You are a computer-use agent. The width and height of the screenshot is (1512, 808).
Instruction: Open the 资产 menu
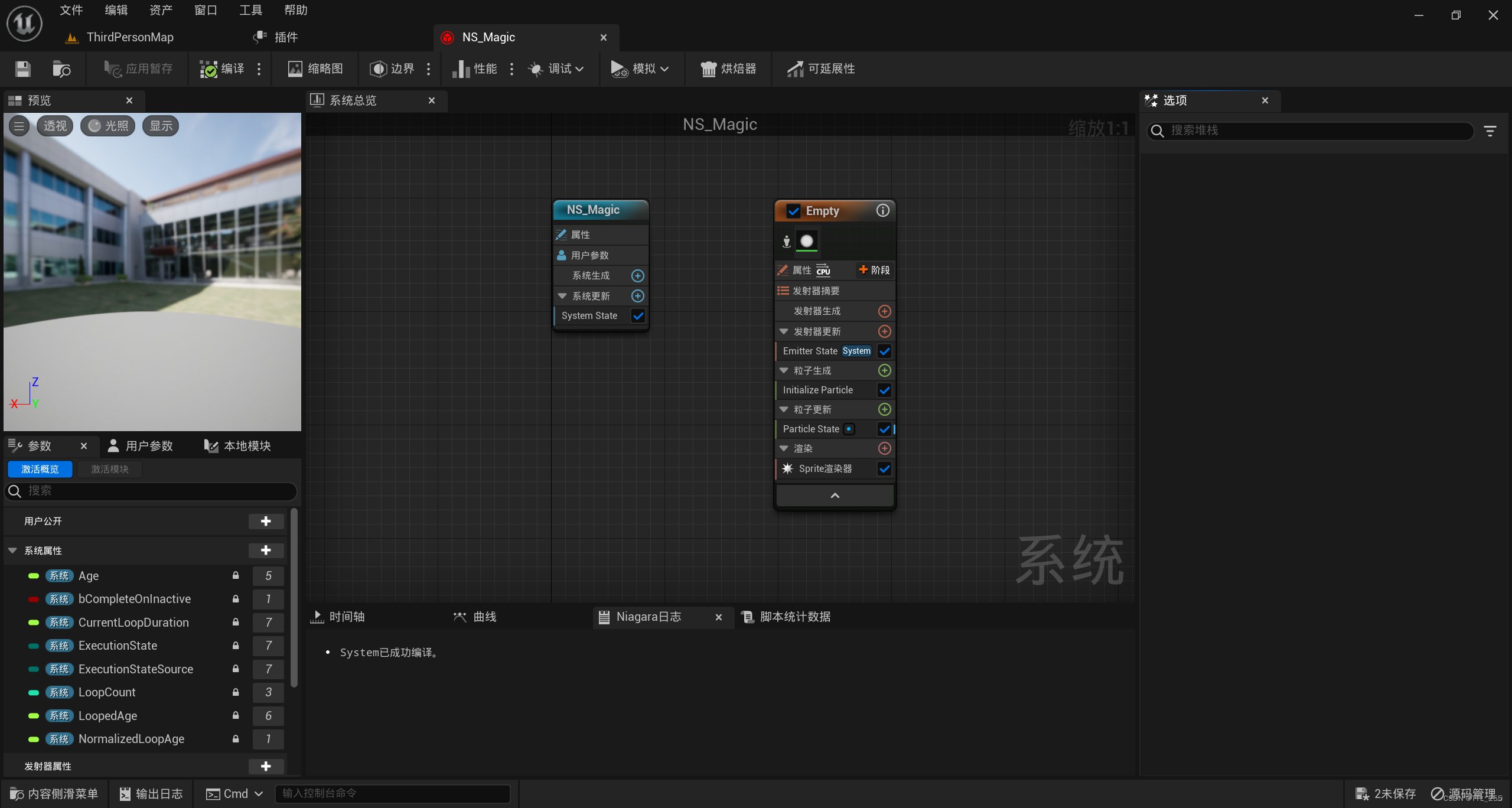[161, 10]
